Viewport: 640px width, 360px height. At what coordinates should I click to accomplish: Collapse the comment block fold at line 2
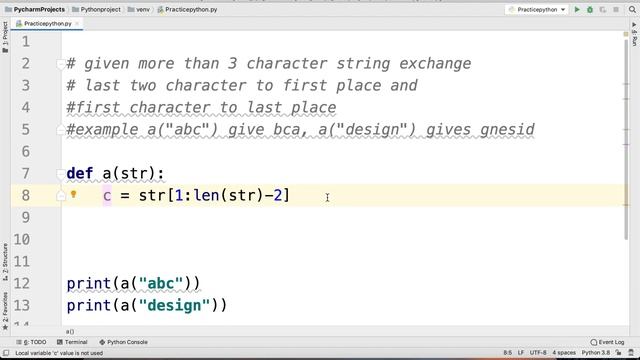pos(60,64)
